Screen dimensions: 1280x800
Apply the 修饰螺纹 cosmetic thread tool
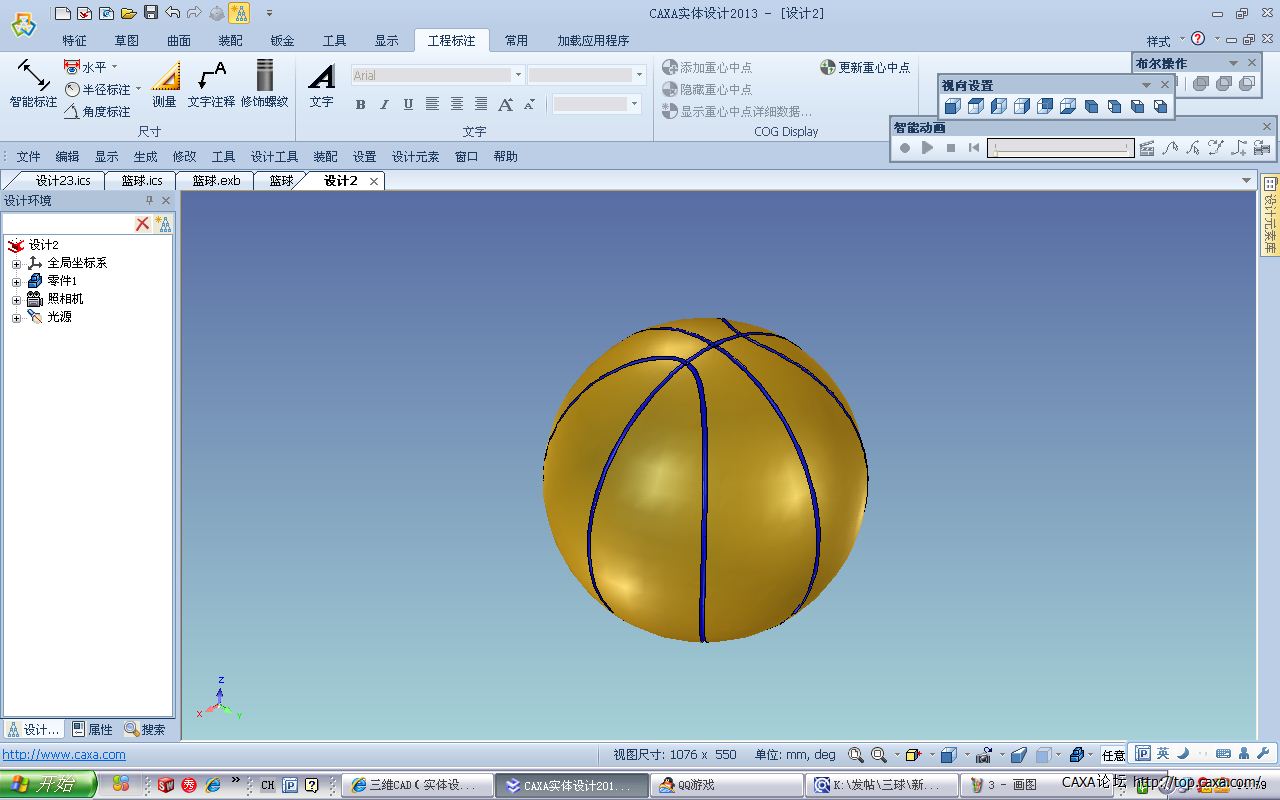264,85
